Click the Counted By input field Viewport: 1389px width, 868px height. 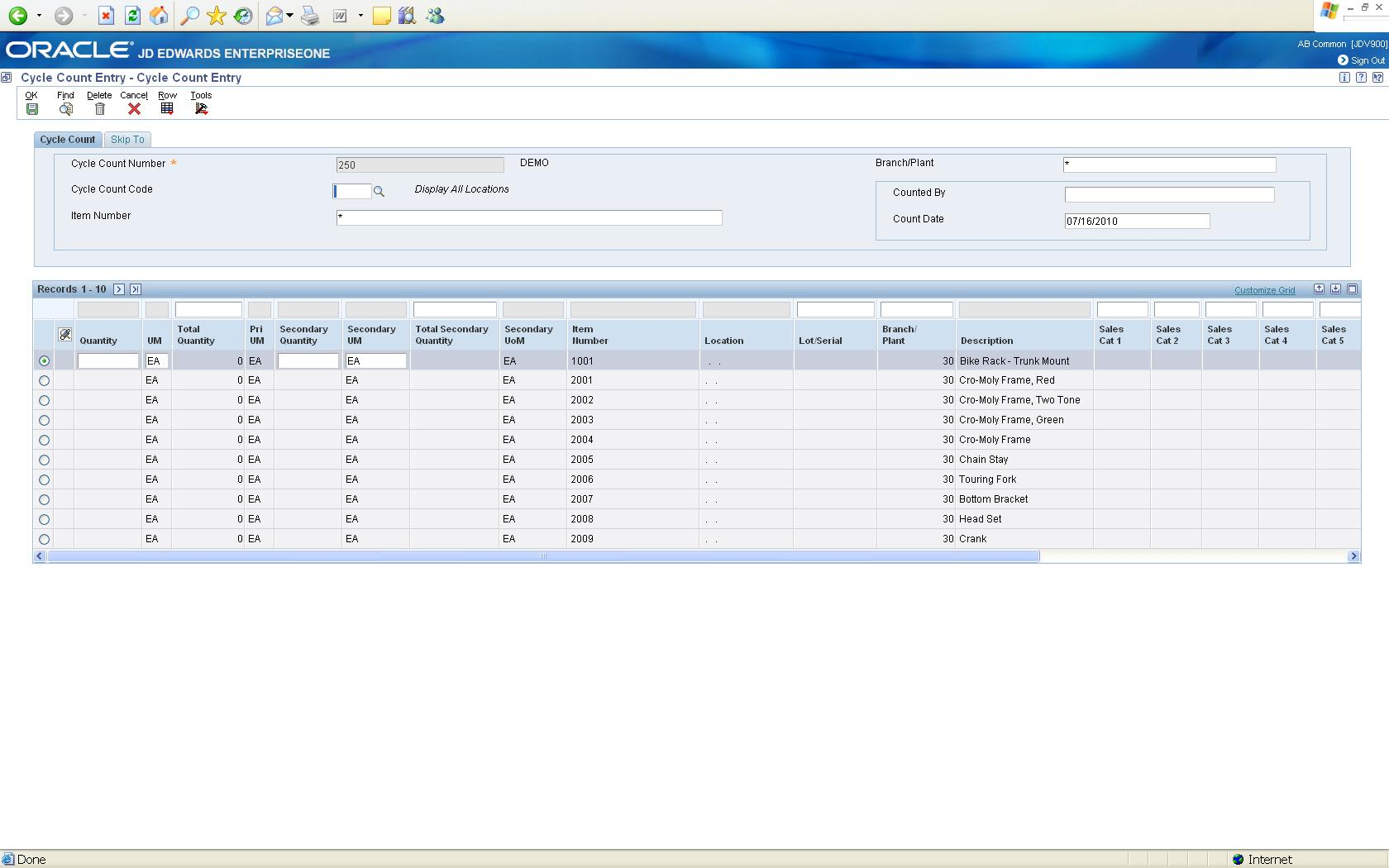pyautogui.click(x=1169, y=195)
